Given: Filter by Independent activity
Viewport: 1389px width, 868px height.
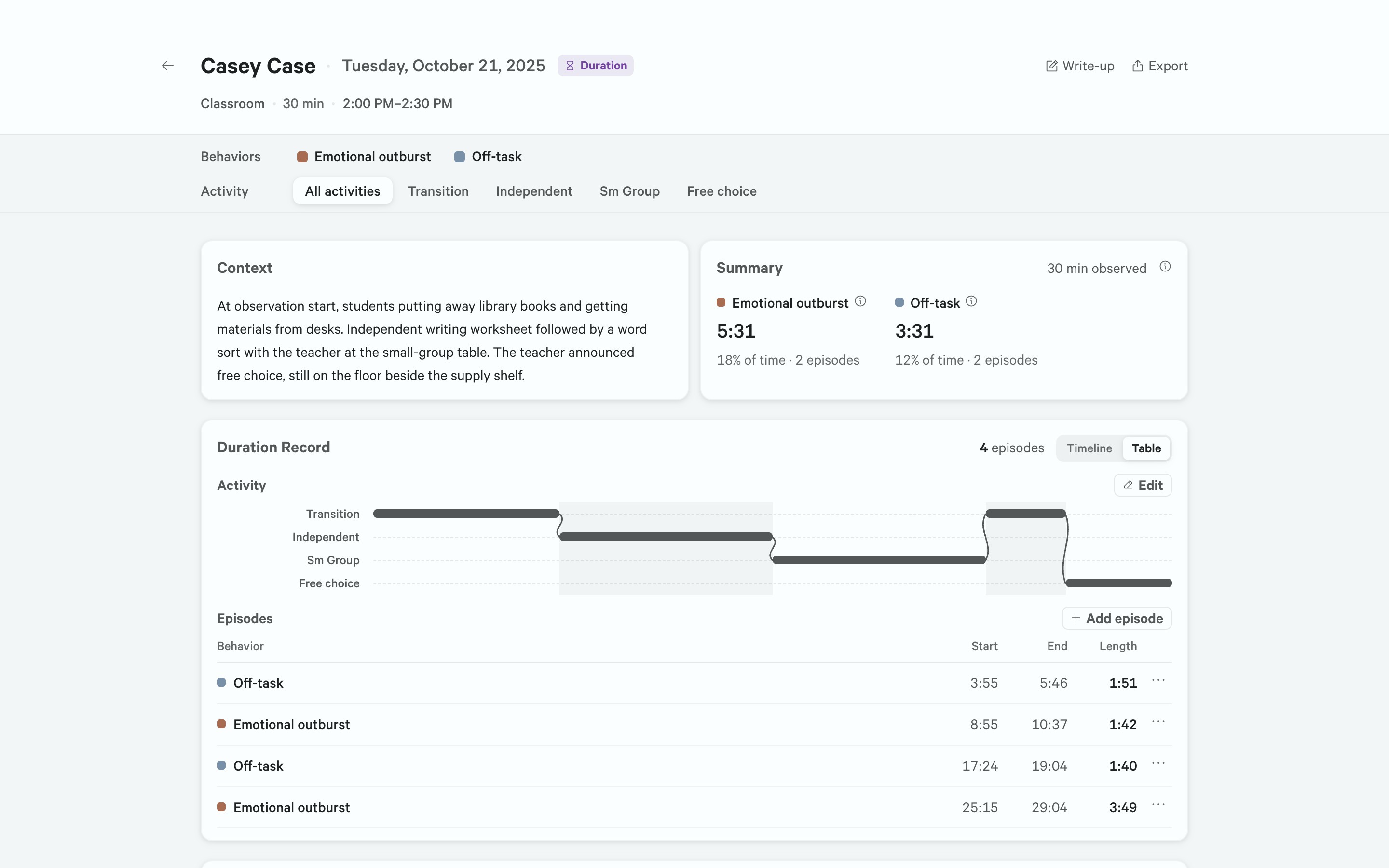Looking at the screenshot, I should (534, 191).
